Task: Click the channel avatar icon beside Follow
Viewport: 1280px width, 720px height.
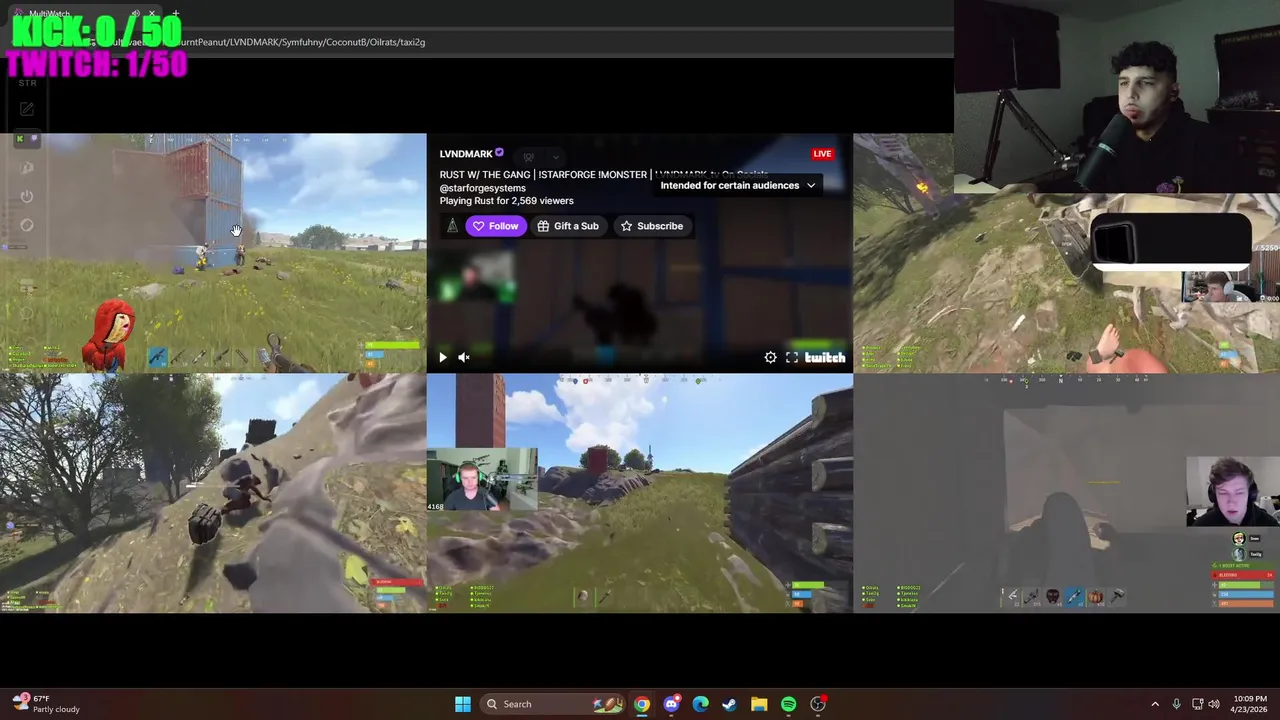Action: point(452,226)
